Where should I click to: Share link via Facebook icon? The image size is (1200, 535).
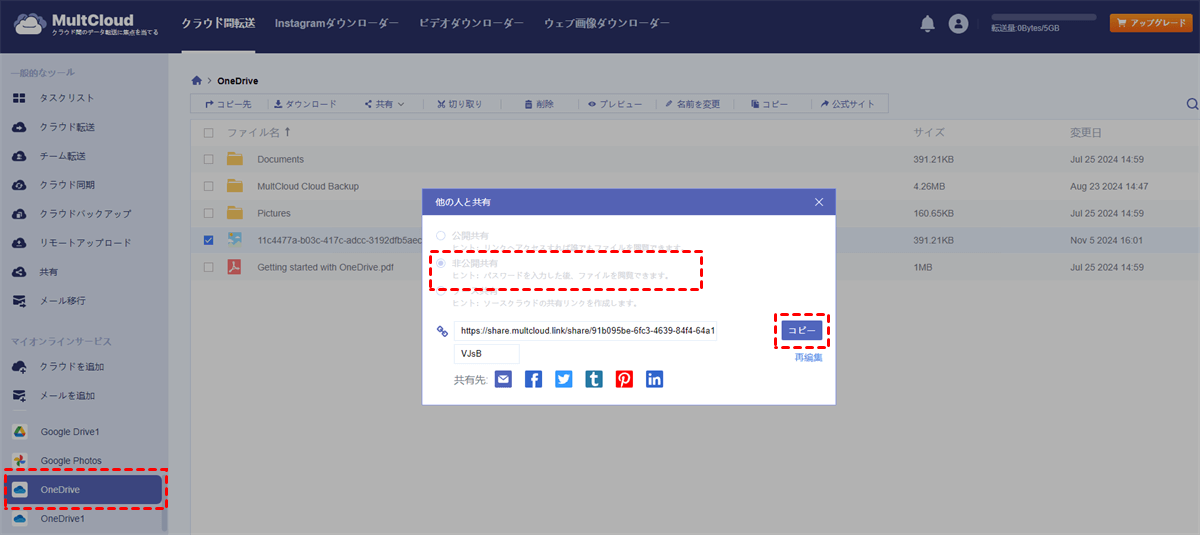(x=533, y=380)
